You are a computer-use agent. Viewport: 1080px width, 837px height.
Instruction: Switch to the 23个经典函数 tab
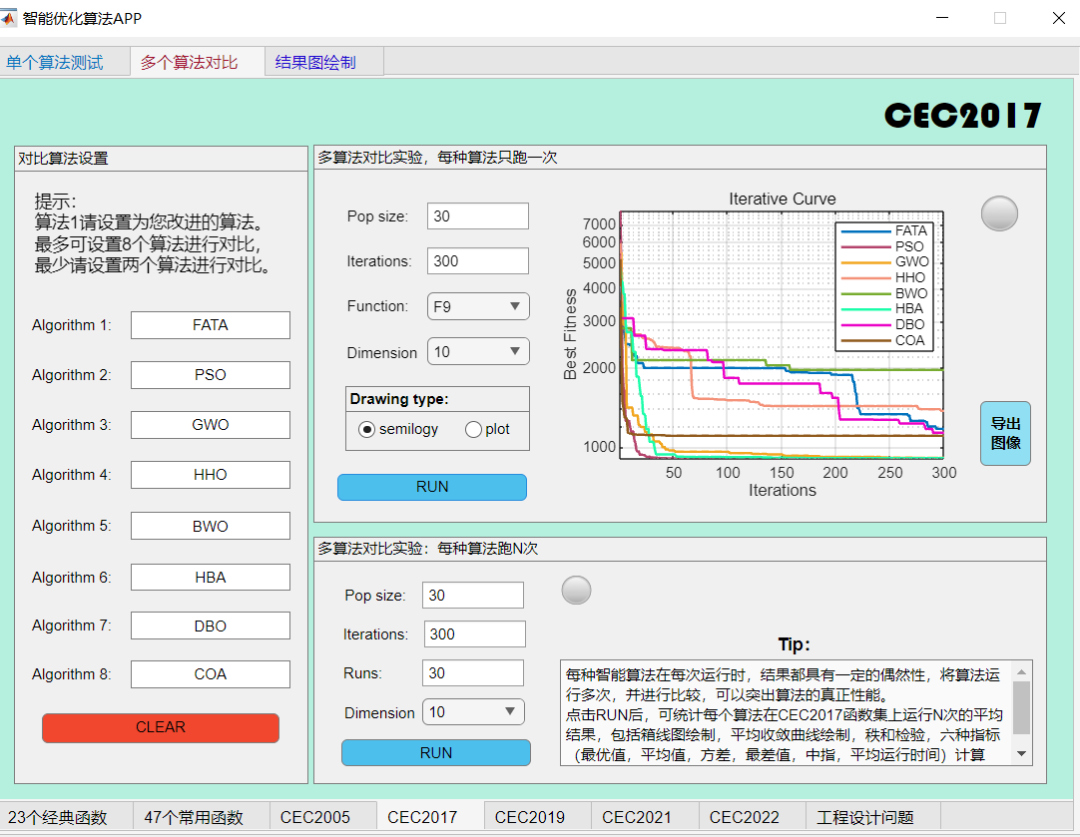point(62,816)
